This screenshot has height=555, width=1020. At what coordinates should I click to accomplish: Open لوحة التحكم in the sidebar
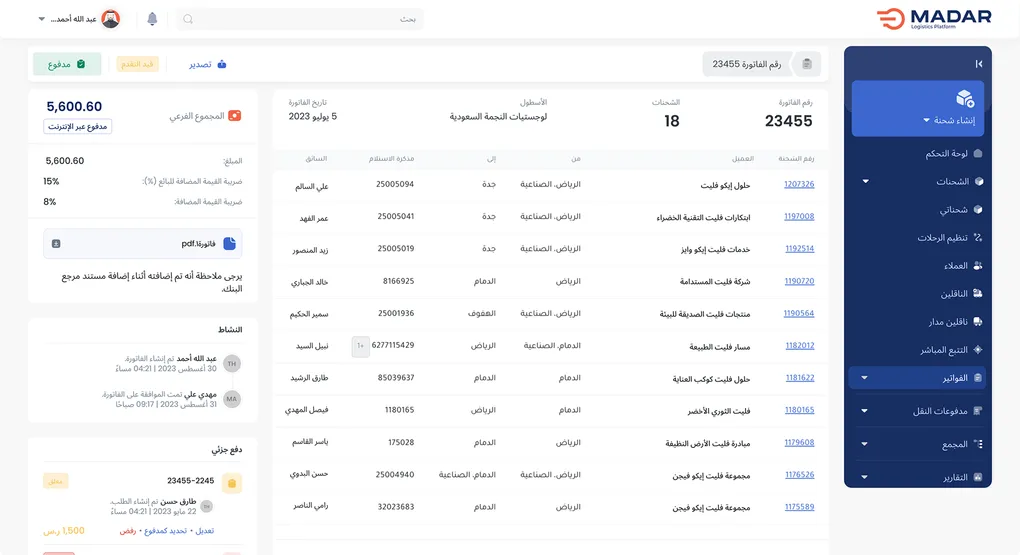tap(945, 154)
